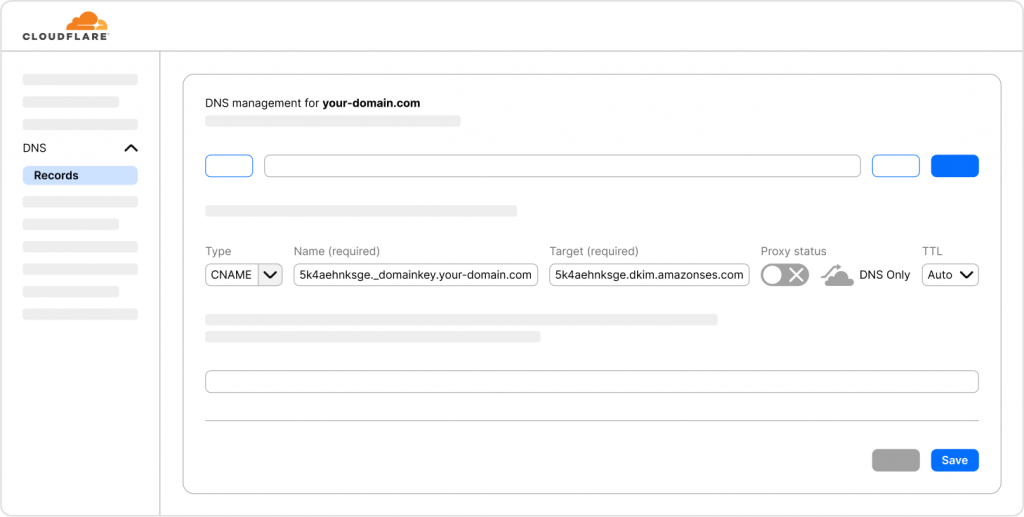Select the topmost sidebar placeholder item
1024x517 pixels.
[80, 79]
